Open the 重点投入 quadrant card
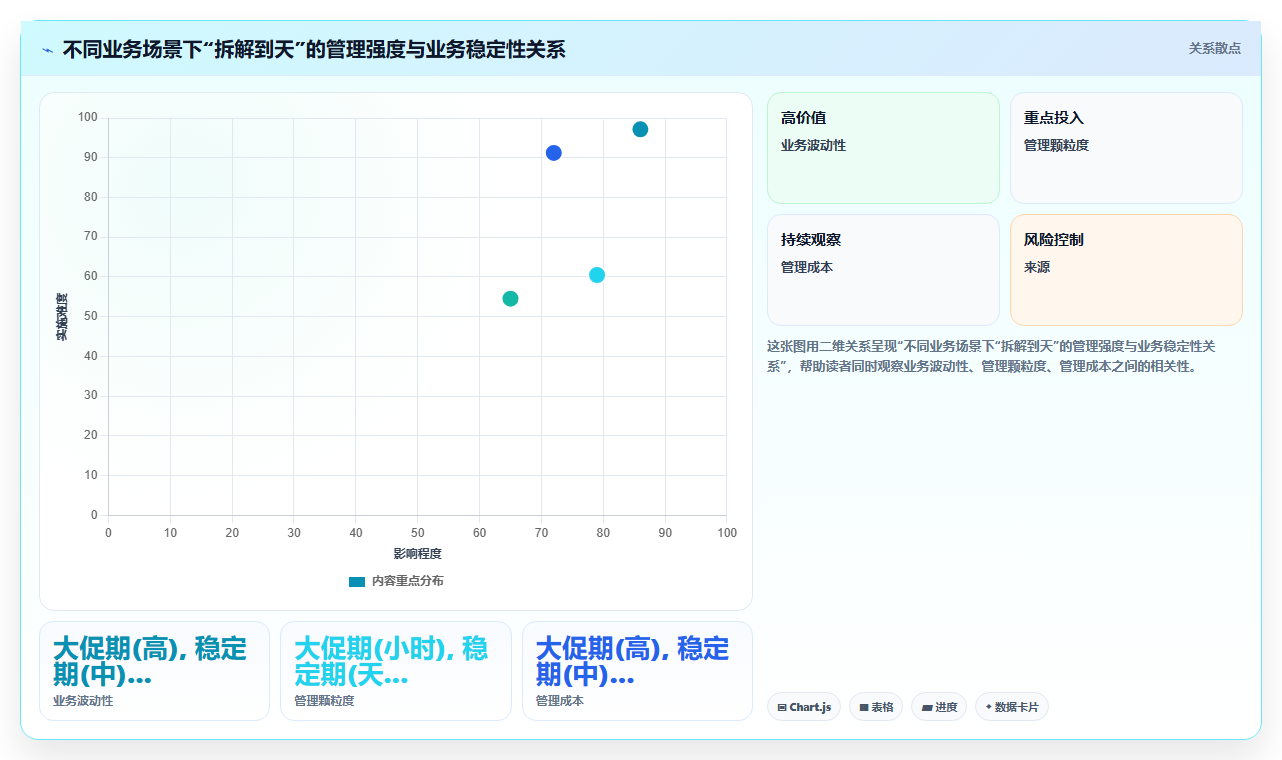Viewport: 1282px width, 760px height. click(1126, 148)
